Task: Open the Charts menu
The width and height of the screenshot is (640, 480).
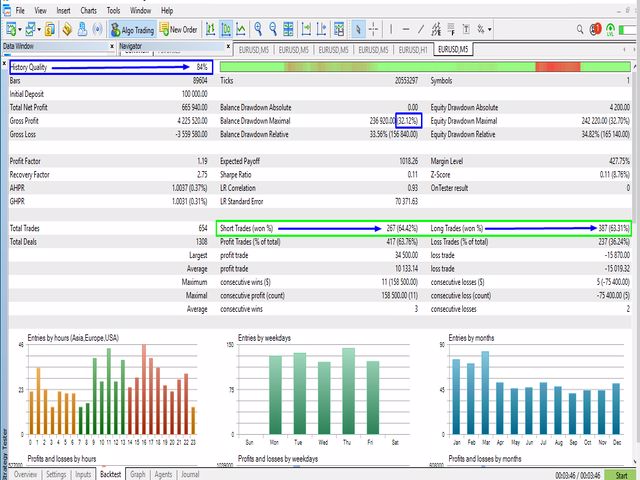Action: [90, 10]
